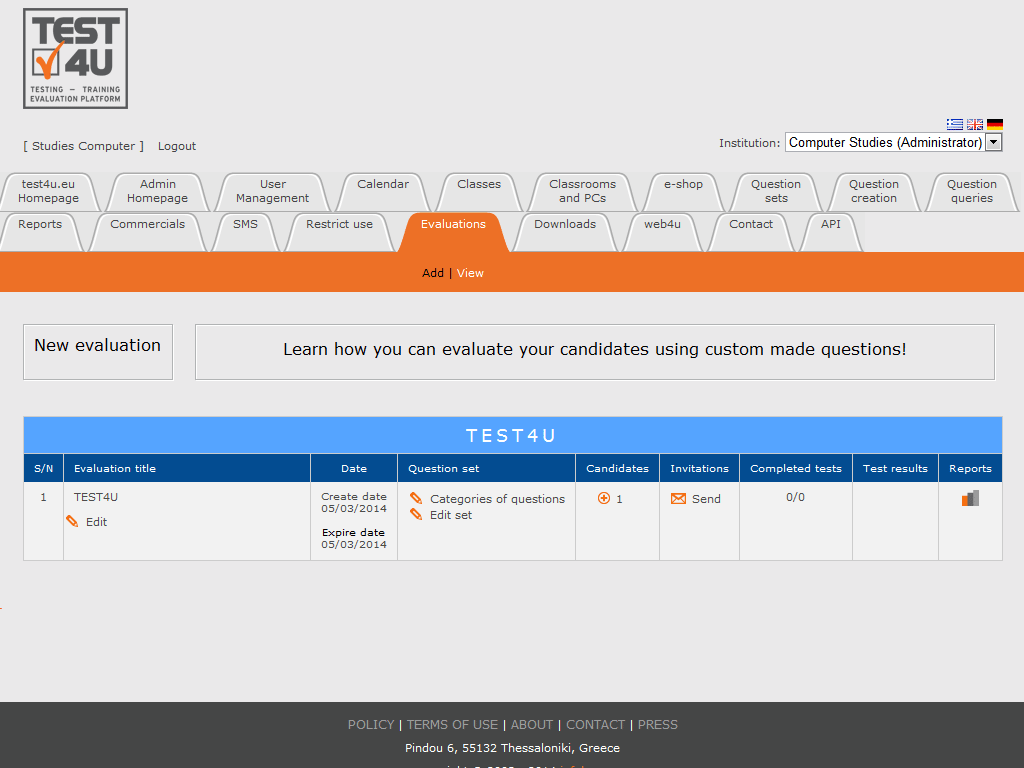Click the View submenu link
Image resolution: width=1024 pixels, height=768 pixels.
[x=470, y=273]
